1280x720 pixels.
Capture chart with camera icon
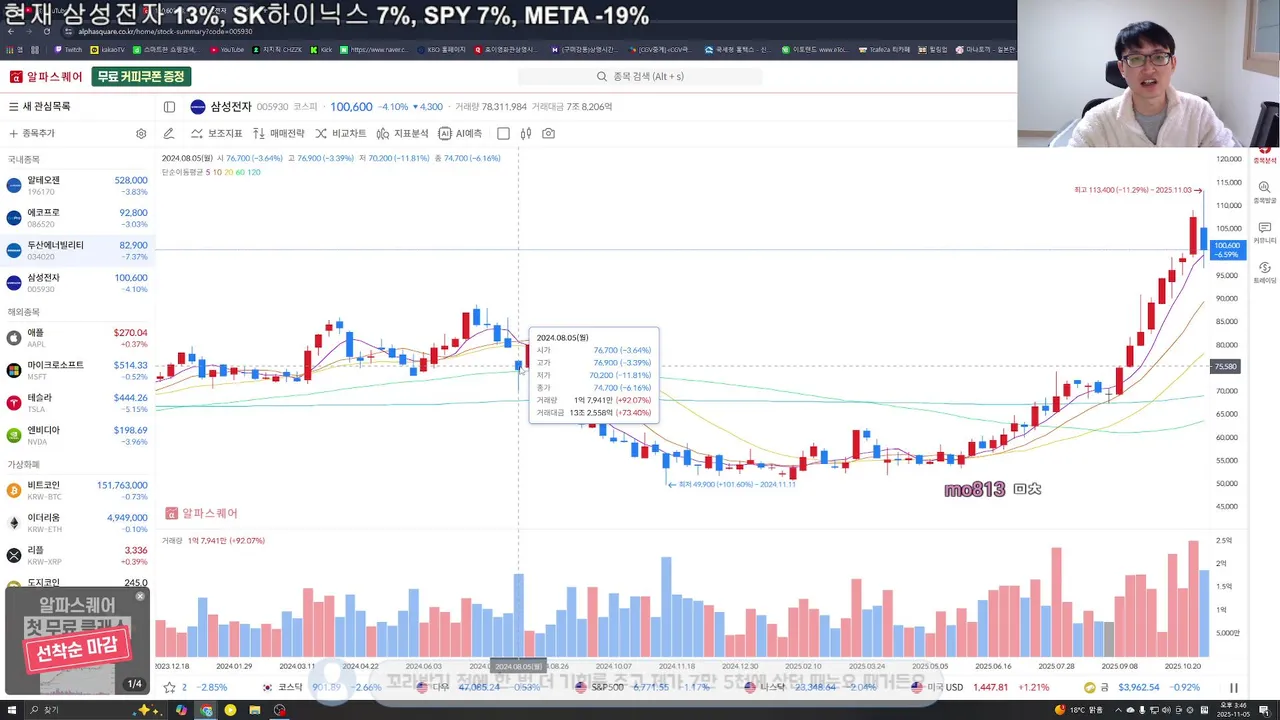click(548, 133)
